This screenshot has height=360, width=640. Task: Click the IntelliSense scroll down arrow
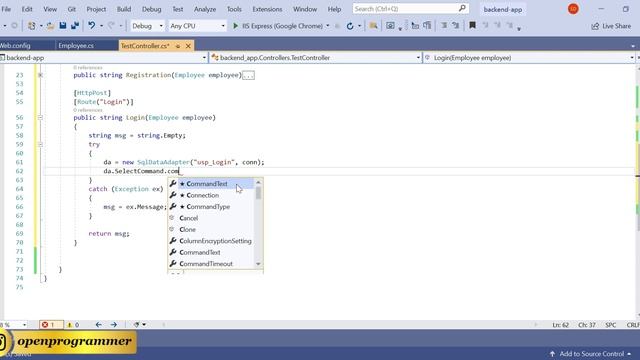258,264
